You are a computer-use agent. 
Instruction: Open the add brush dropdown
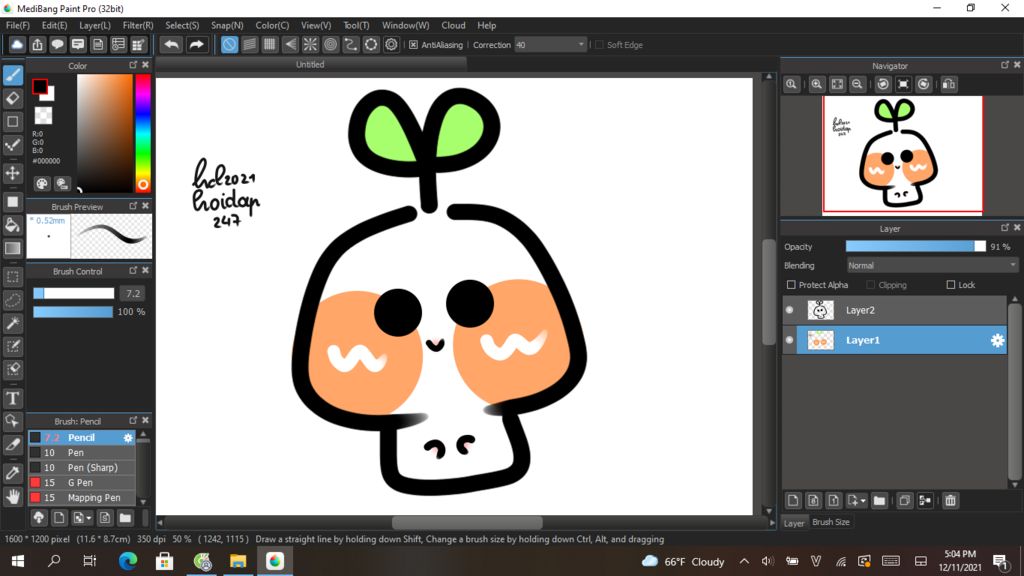click(89, 519)
